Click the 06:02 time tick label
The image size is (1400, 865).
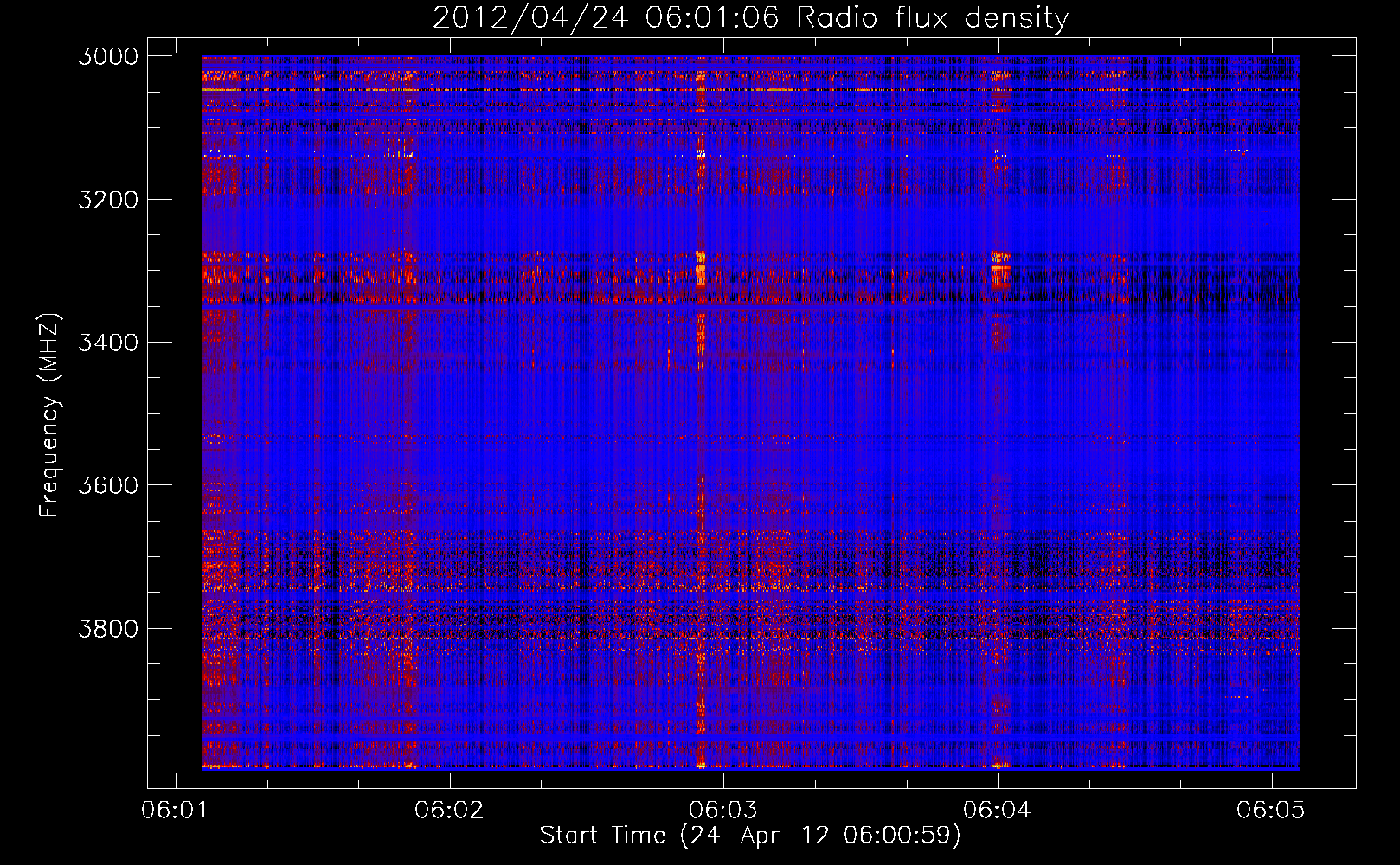pyautogui.click(x=449, y=810)
